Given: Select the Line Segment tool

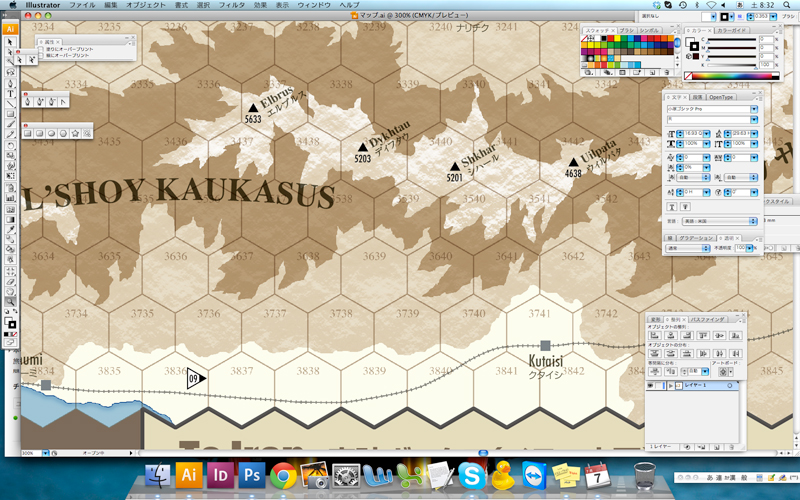Looking at the screenshot, I should 10,104.
